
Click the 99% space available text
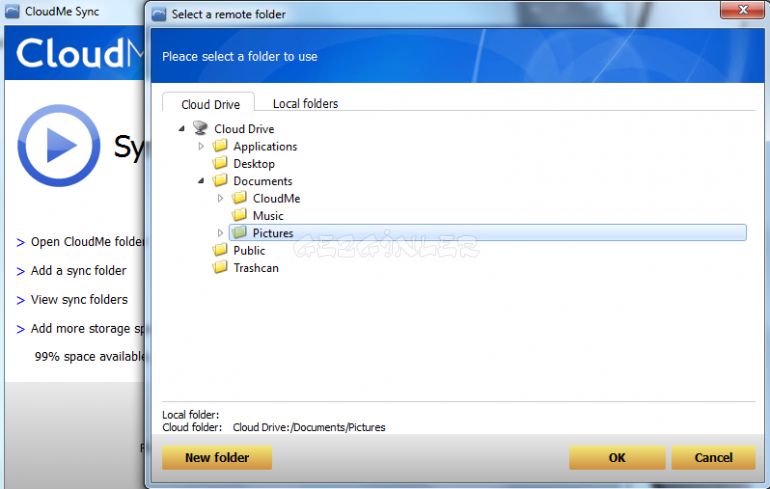pyautogui.click(x=89, y=356)
